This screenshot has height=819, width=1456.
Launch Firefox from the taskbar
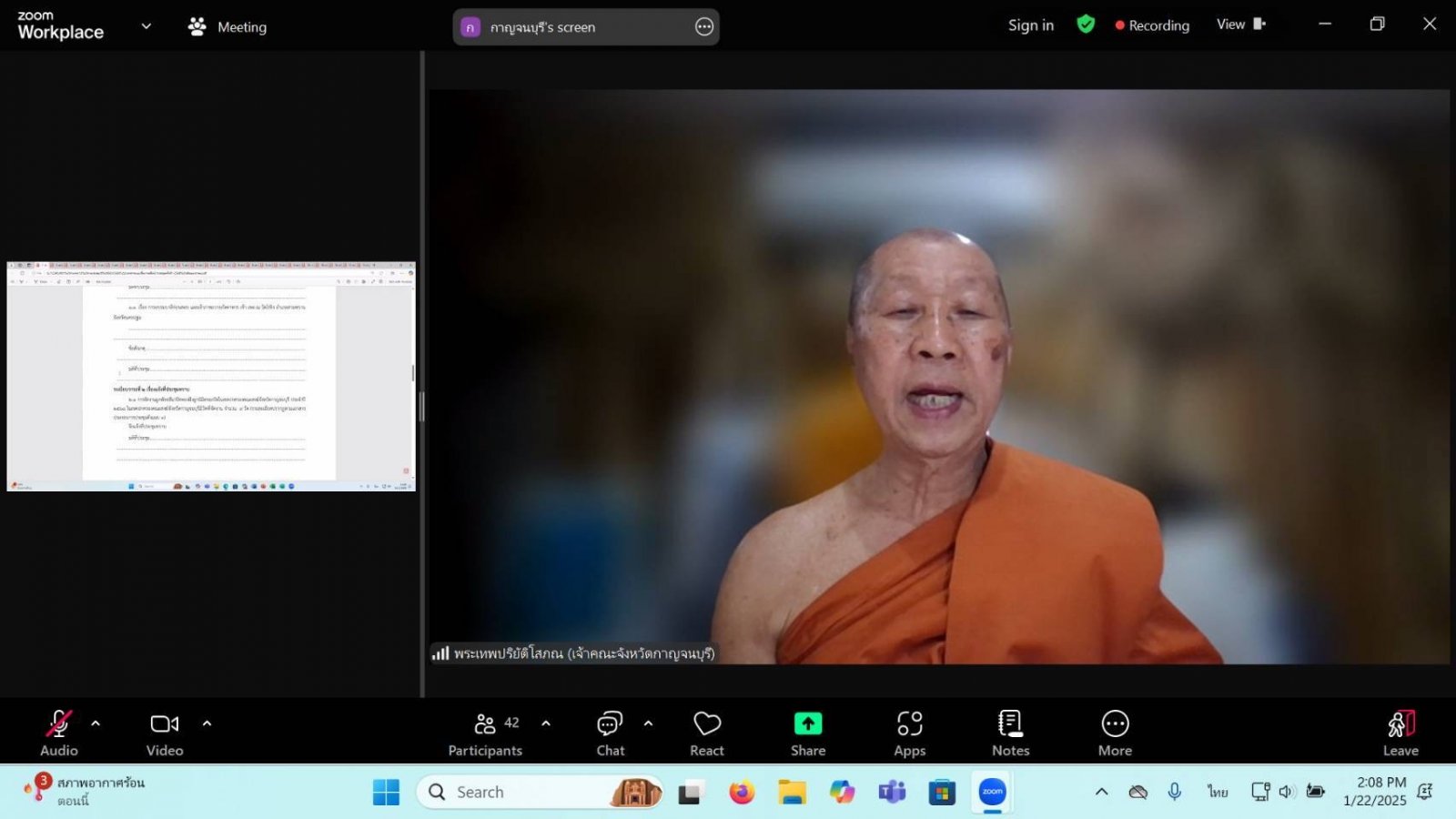742,793
